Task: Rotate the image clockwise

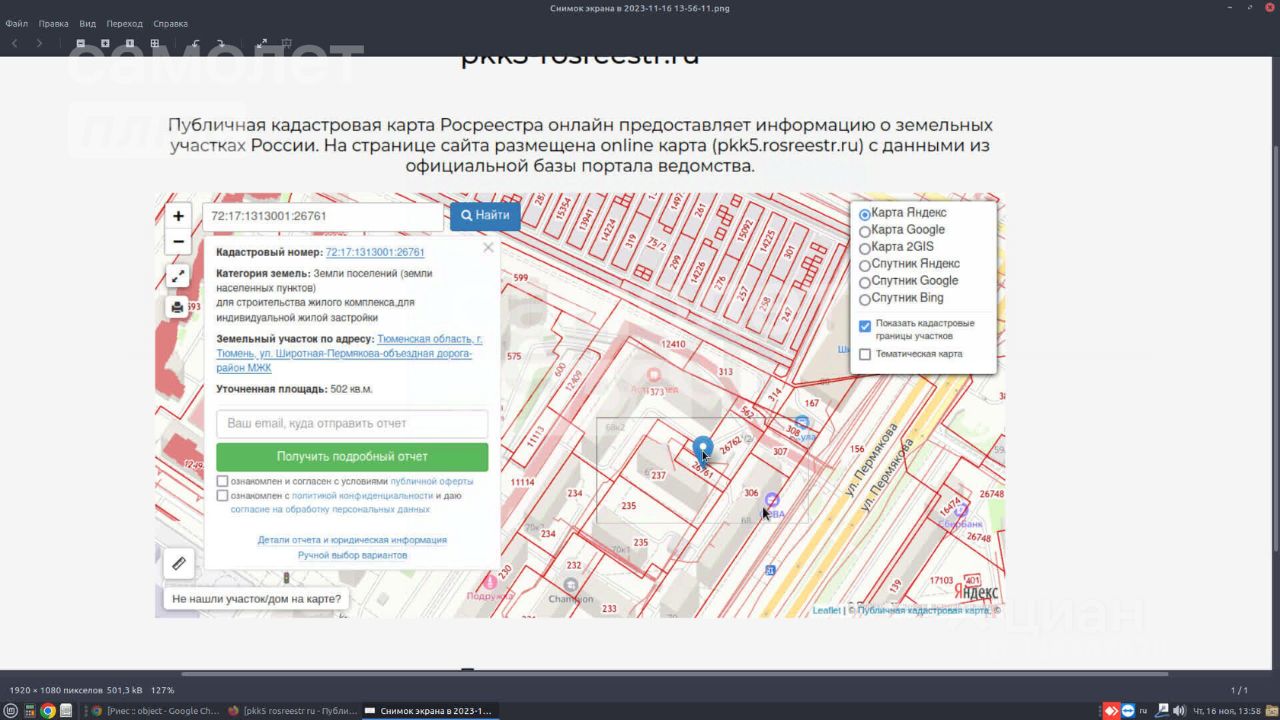Action: [220, 43]
